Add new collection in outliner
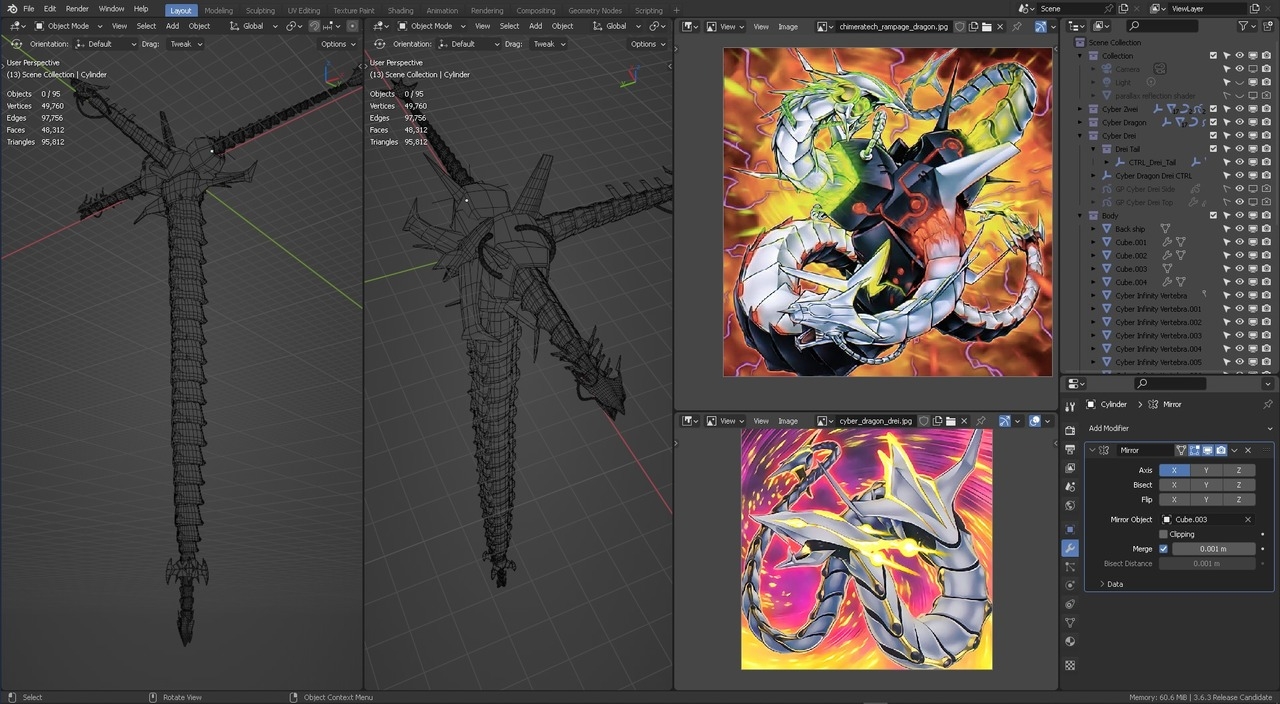The height and width of the screenshot is (704, 1280). (1268, 26)
